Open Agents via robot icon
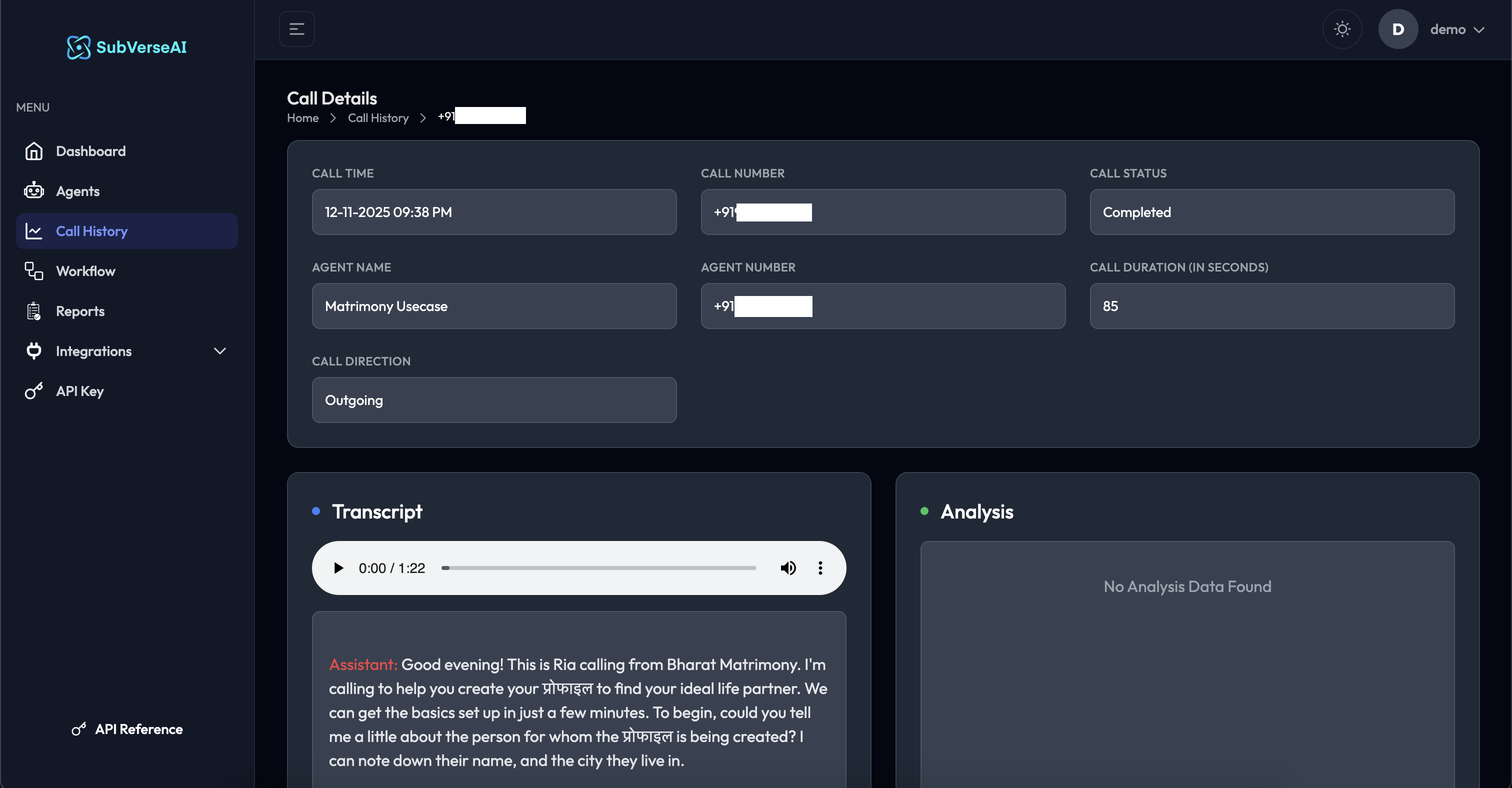The image size is (1512, 788). [x=34, y=191]
